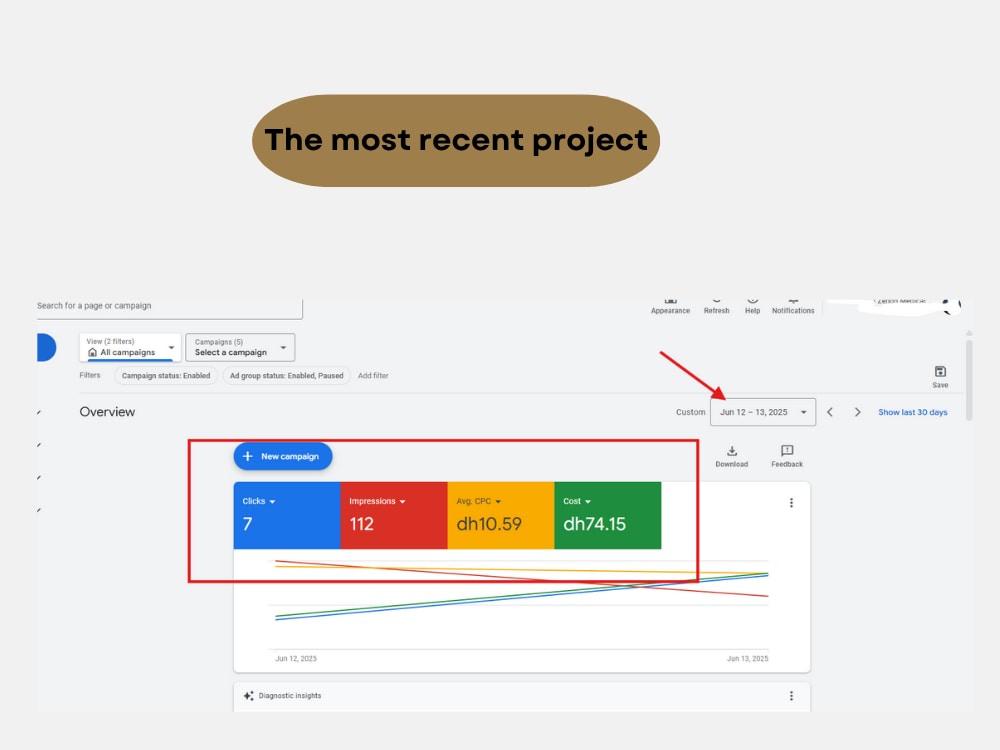Download the overview chart
The width and height of the screenshot is (1000, 750).
pos(732,456)
